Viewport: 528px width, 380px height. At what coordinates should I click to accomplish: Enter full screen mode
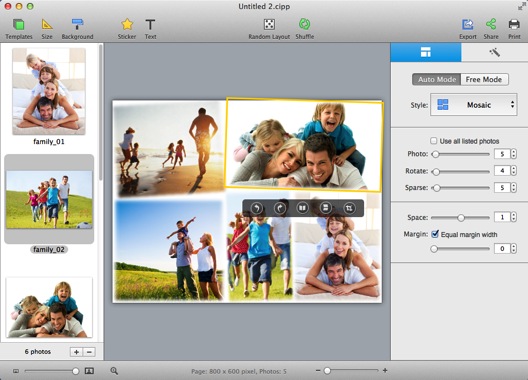click(521, 6)
